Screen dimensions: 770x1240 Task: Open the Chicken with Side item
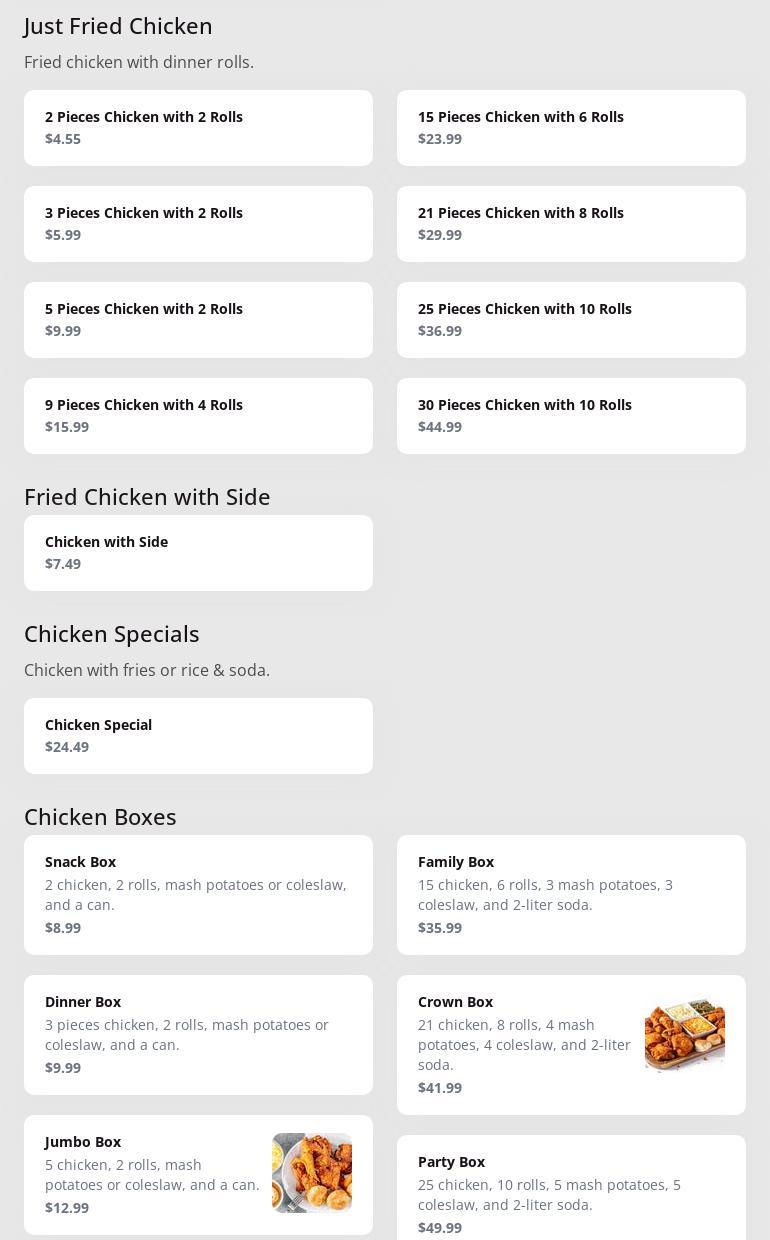(198, 553)
